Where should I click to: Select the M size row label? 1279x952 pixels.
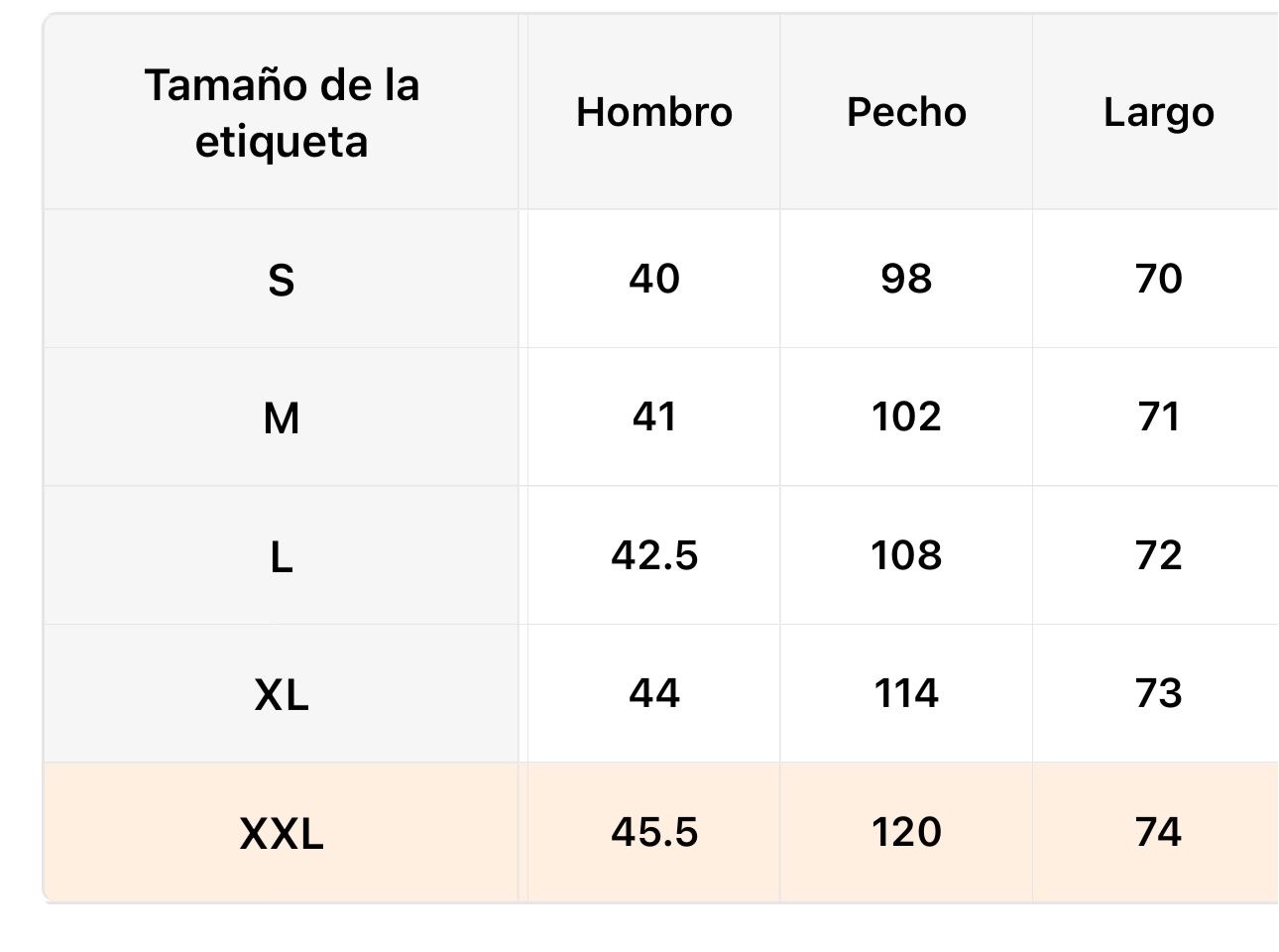[x=282, y=417]
